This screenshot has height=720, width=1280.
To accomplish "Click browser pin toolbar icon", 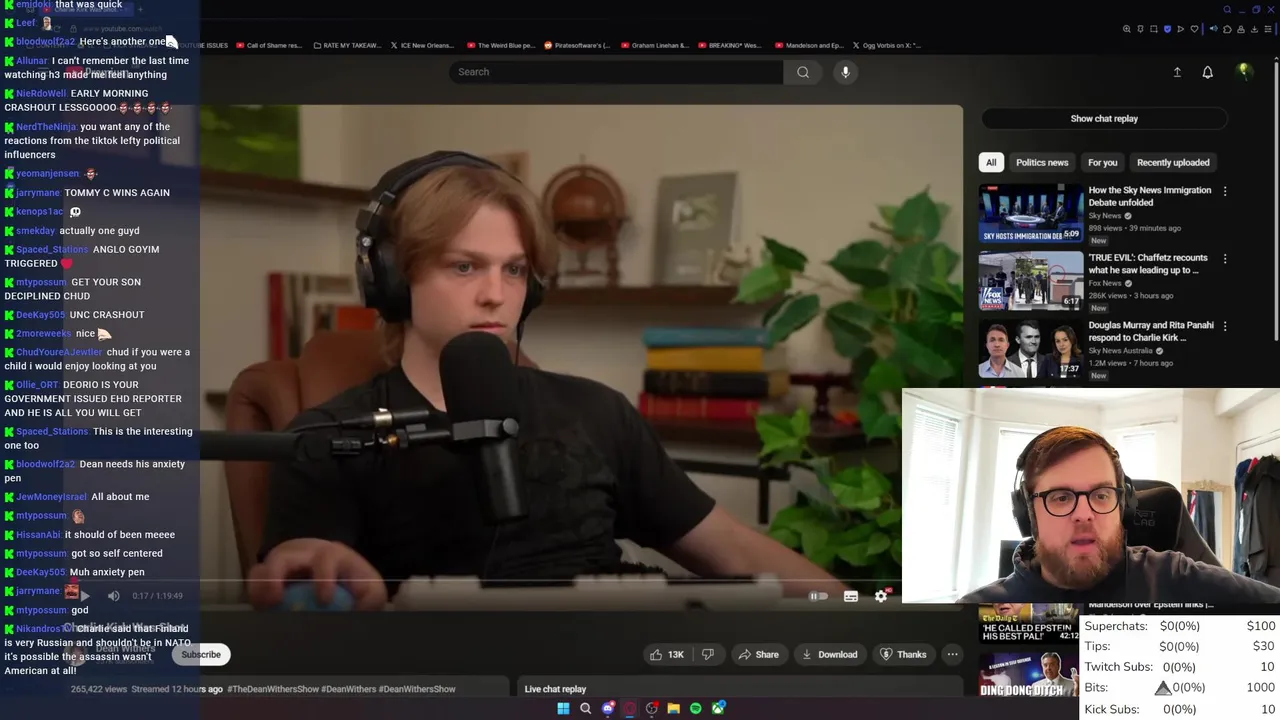I will pyautogui.click(x=1140, y=29).
